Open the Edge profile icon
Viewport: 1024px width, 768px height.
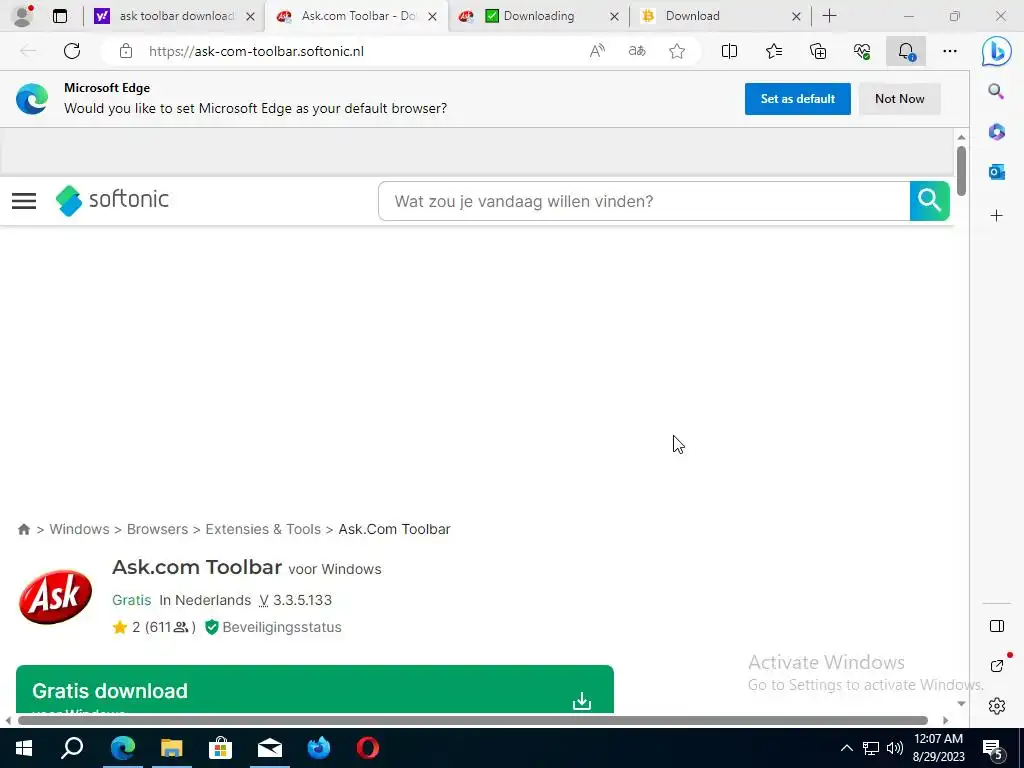[23, 16]
